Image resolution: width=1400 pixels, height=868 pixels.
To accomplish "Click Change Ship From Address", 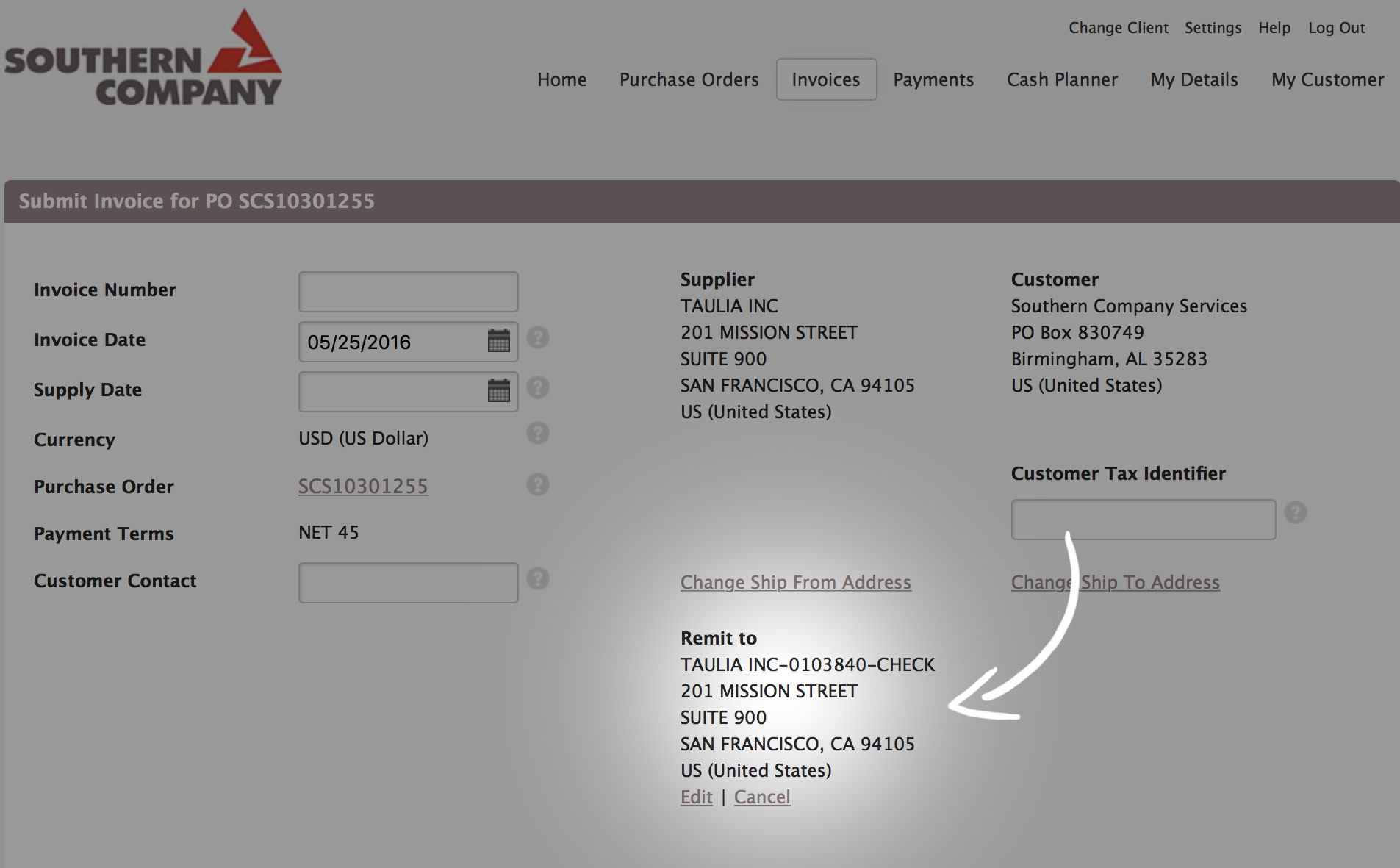I will point(795,582).
